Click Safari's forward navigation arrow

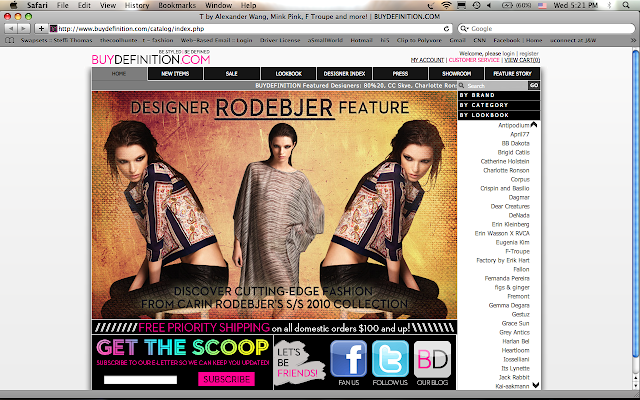(x=24, y=29)
